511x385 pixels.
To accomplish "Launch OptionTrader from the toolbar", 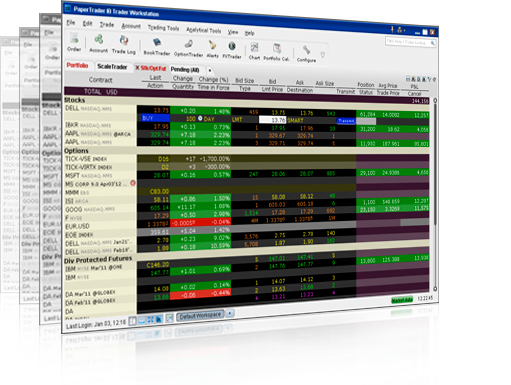I will (x=188, y=48).
